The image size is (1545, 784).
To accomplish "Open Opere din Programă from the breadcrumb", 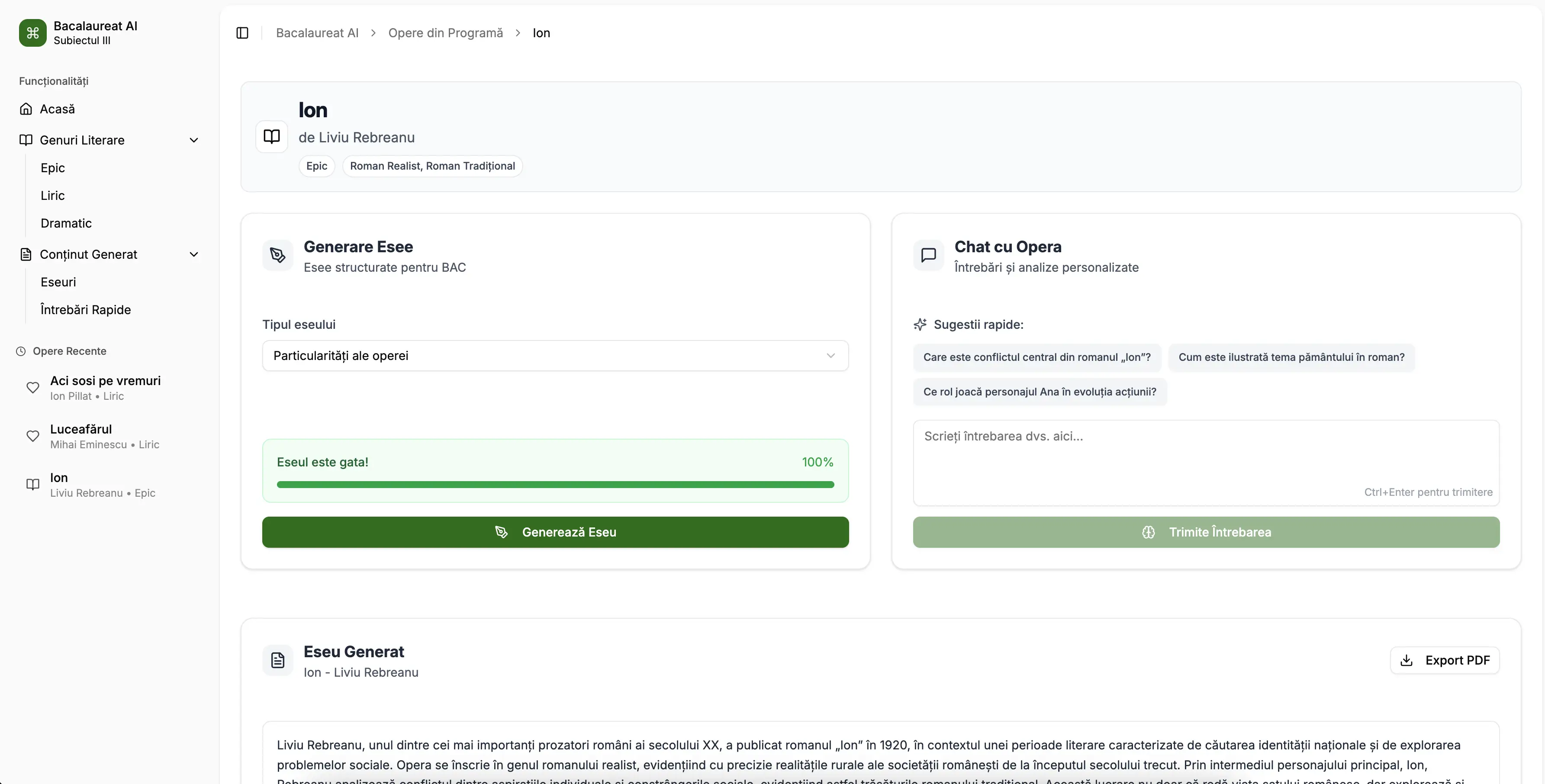I will [445, 32].
